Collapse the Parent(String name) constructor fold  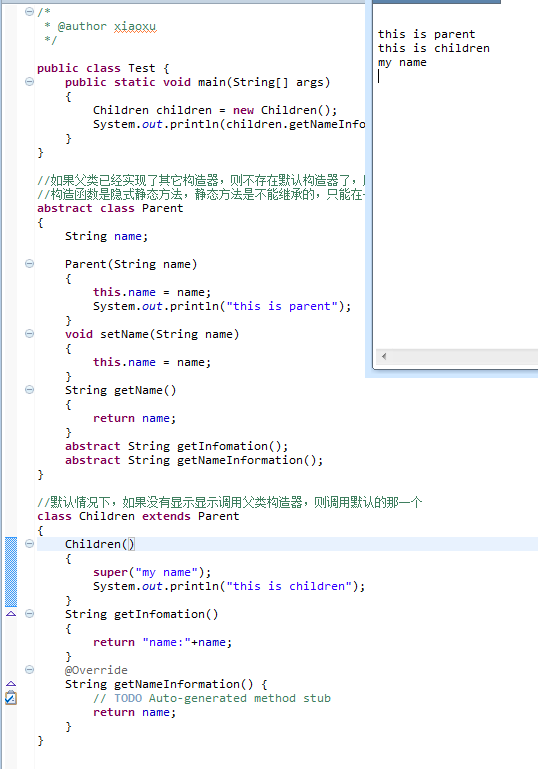(29, 264)
